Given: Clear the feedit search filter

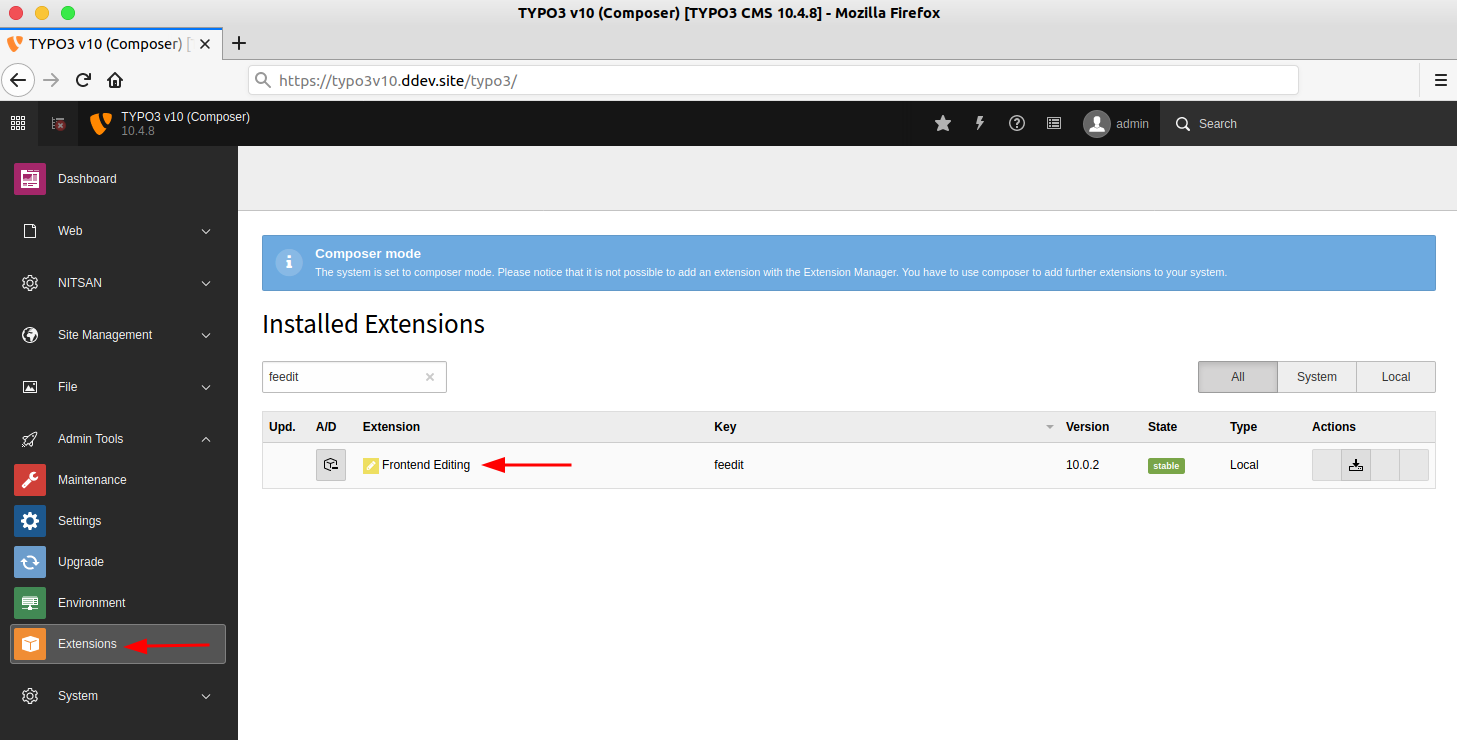Looking at the screenshot, I should 430,377.
